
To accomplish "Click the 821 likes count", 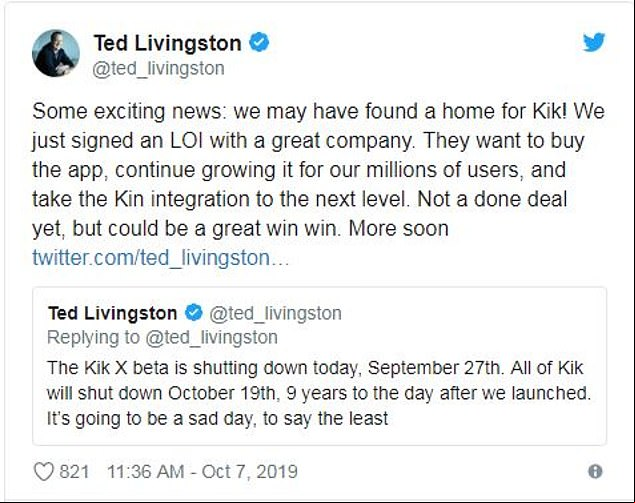I will [74, 472].
